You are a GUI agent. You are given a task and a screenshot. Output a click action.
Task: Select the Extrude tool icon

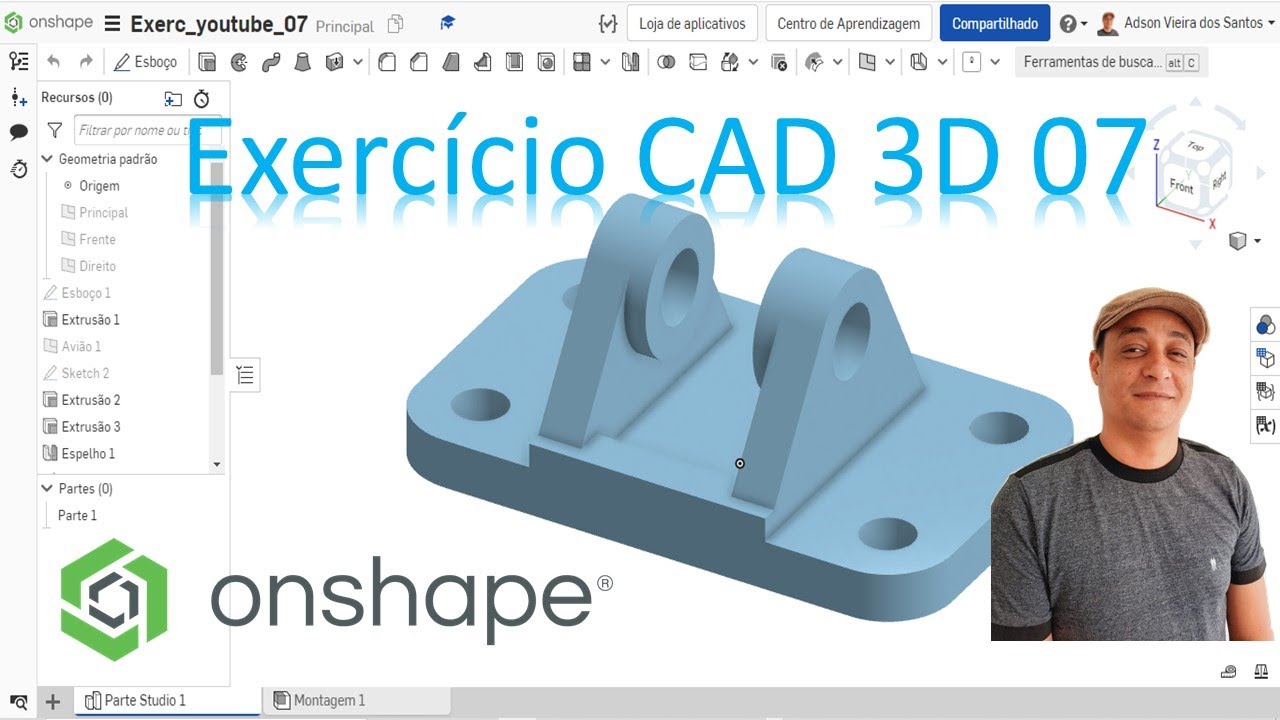click(x=207, y=62)
